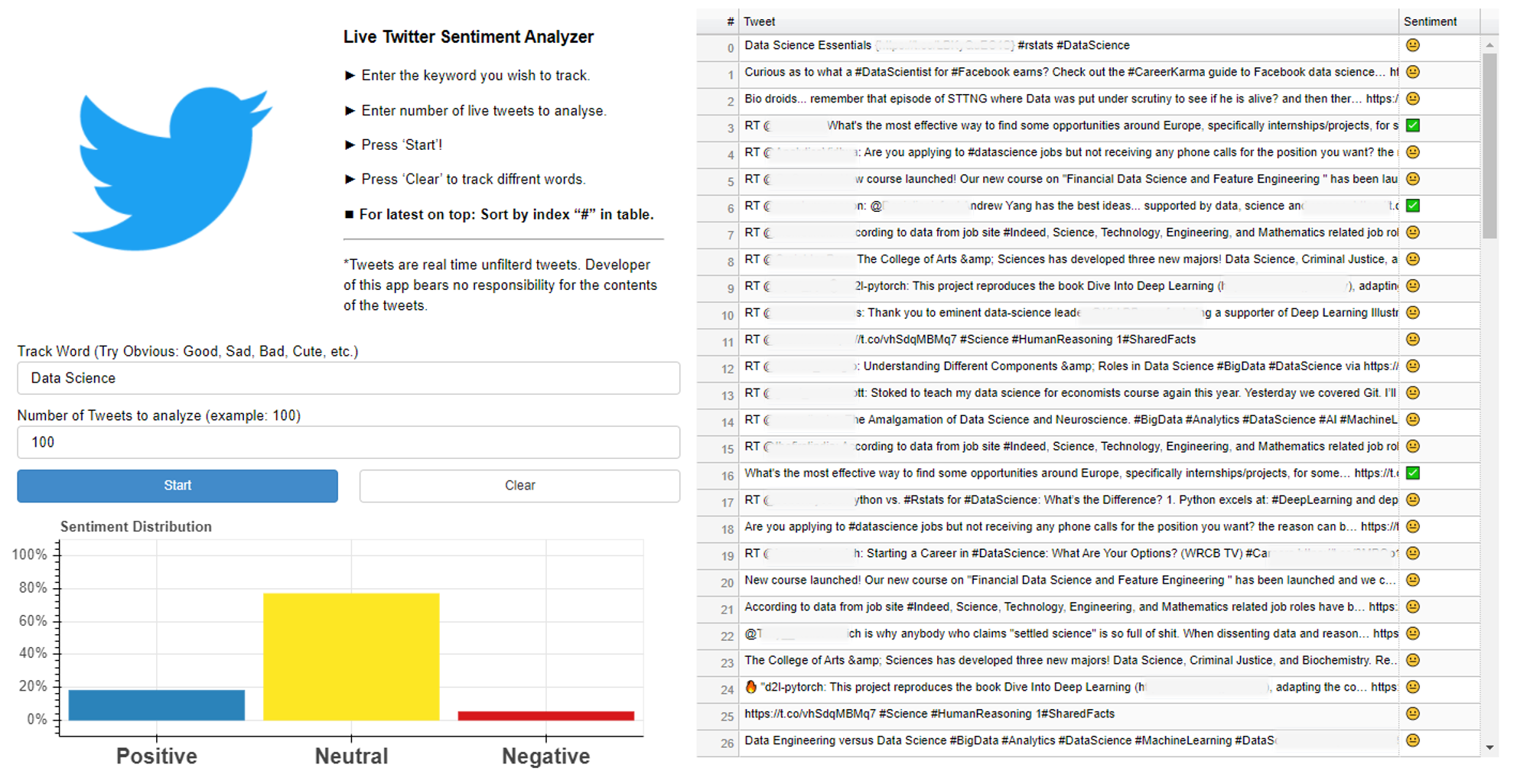The width and height of the screenshot is (1530, 784).
Task: Click neutral face icon in row 0
Action: click(x=1413, y=45)
